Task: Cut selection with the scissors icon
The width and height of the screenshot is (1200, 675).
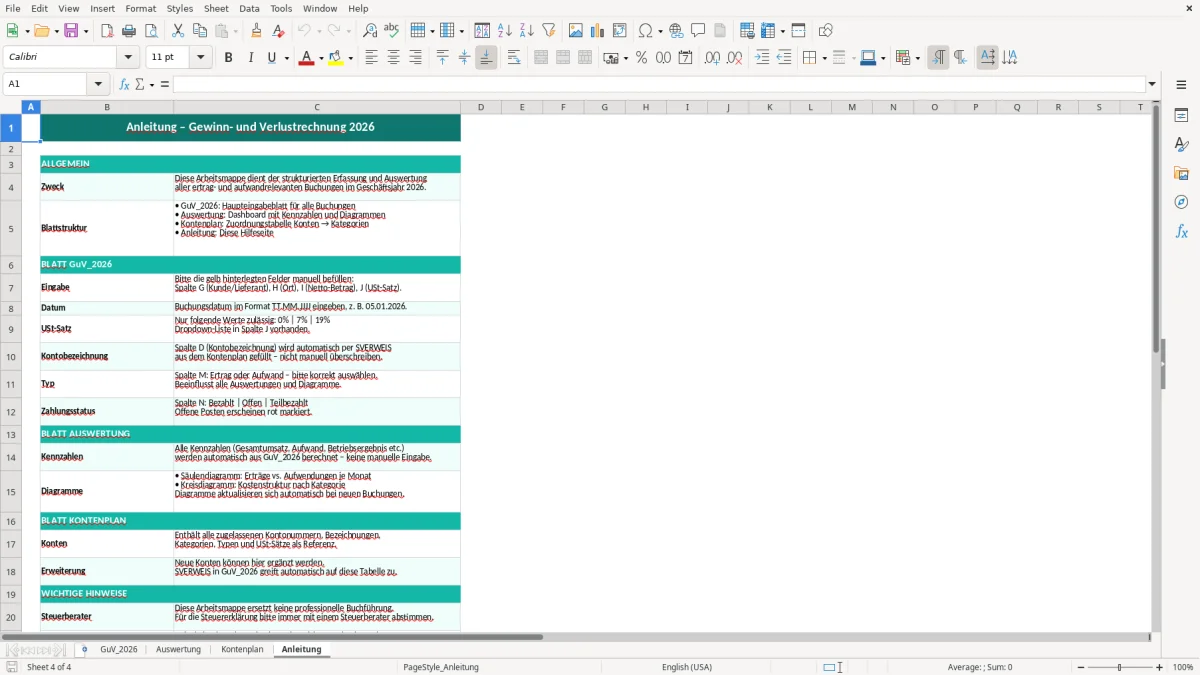Action: 177,31
